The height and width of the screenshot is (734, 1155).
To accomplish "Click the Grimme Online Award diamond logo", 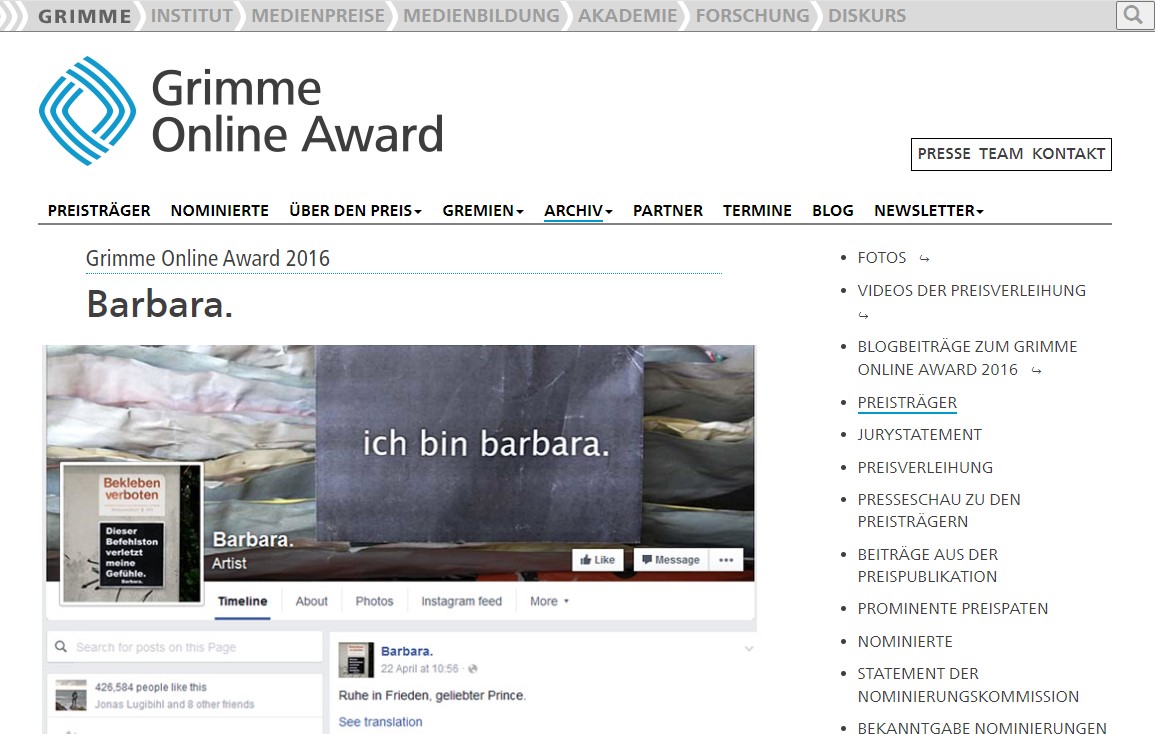I will click(x=88, y=111).
